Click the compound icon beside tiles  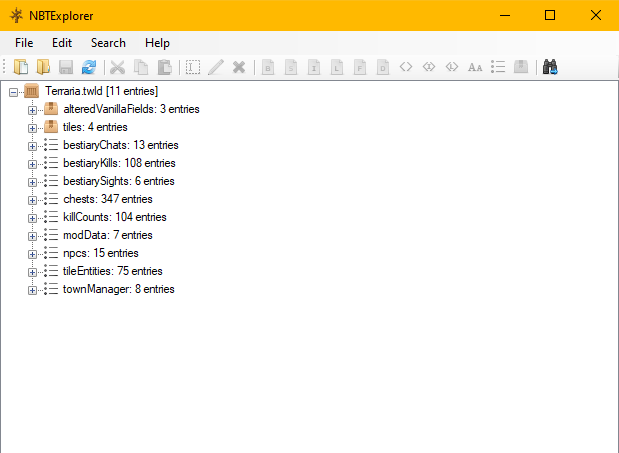[51, 127]
